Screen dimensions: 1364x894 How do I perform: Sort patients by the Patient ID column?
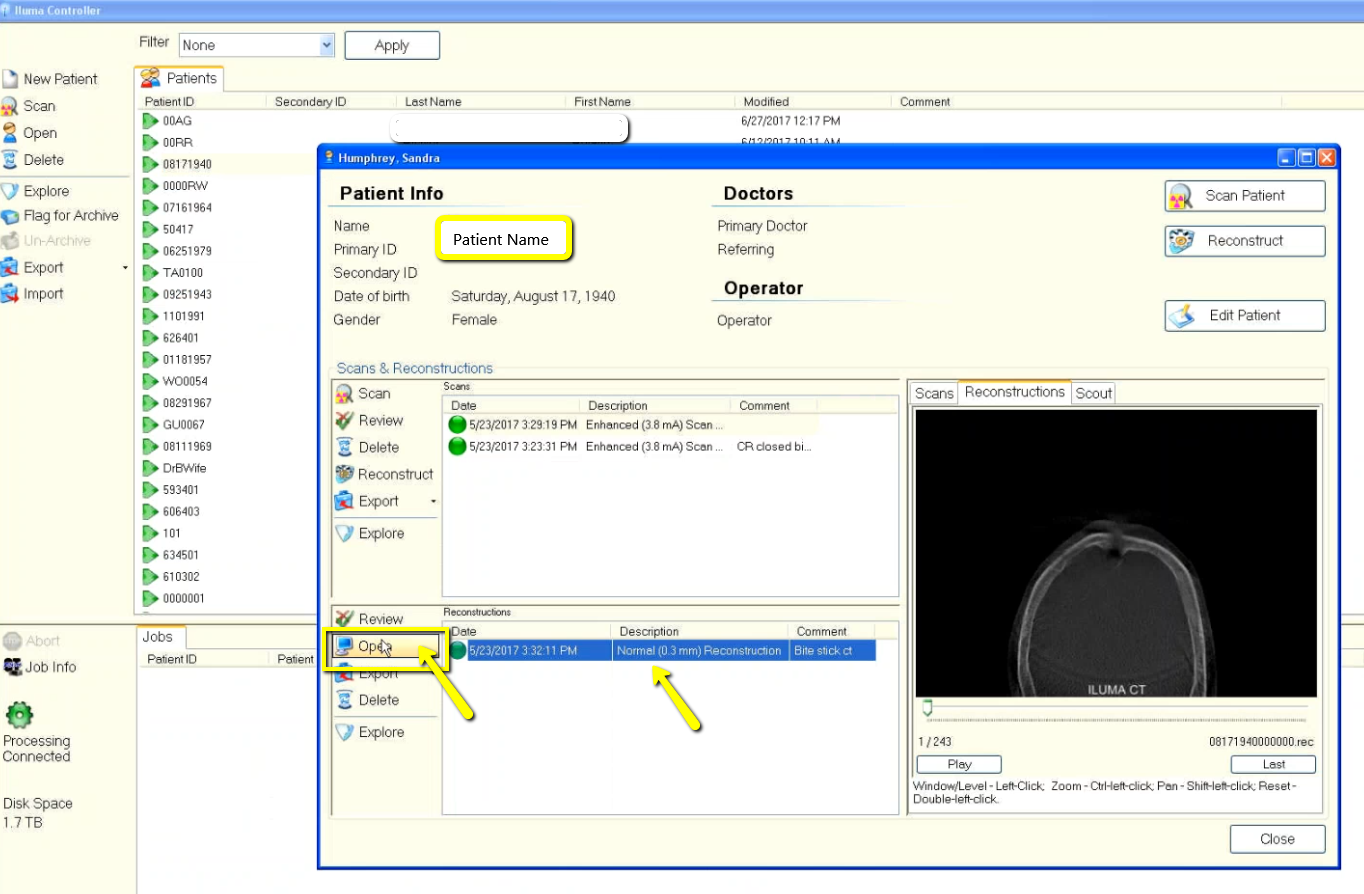click(203, 102)
